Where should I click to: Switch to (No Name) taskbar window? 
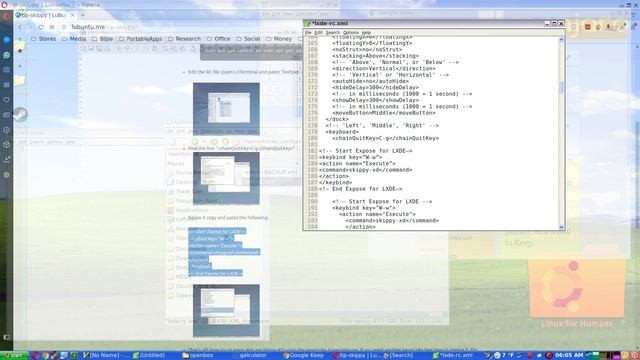coord(106,356)
